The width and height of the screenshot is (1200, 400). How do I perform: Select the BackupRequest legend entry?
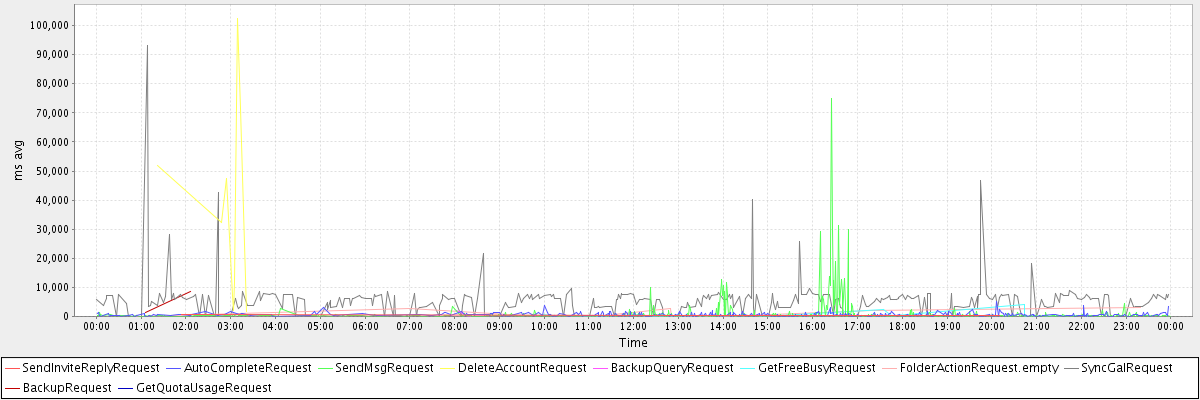(66, 387)
